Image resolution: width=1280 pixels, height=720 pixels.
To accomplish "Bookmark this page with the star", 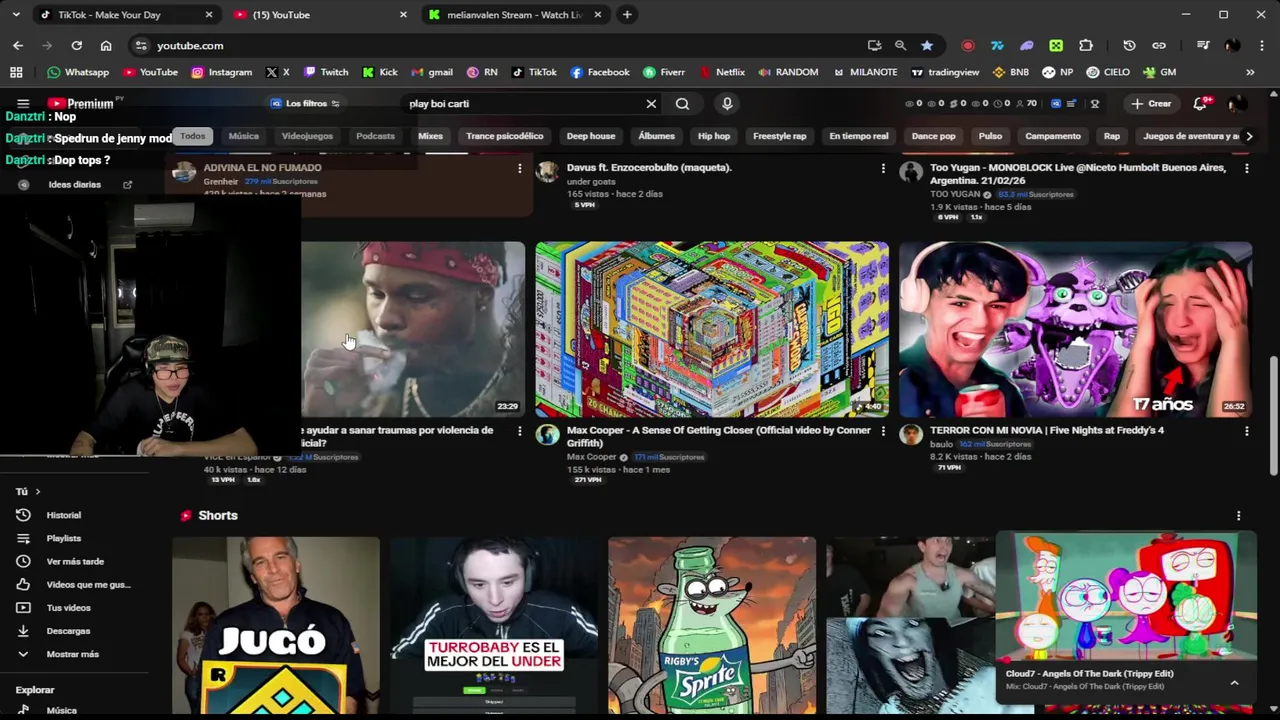I will [927, 45].
